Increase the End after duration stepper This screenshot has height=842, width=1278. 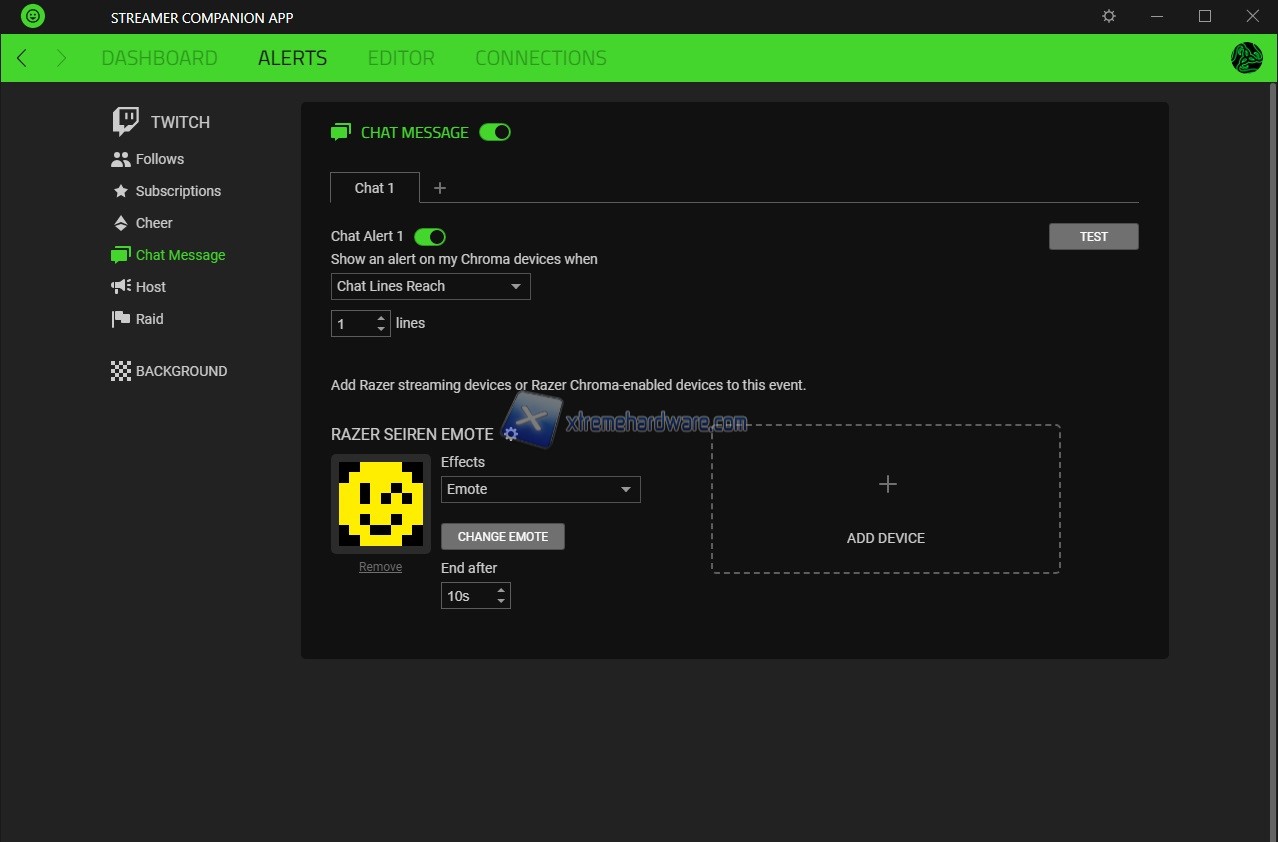click(501, 590)
